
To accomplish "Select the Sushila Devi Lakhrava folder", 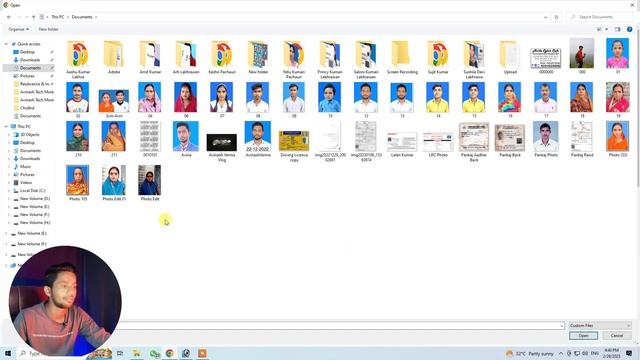I will click(473, 59).
